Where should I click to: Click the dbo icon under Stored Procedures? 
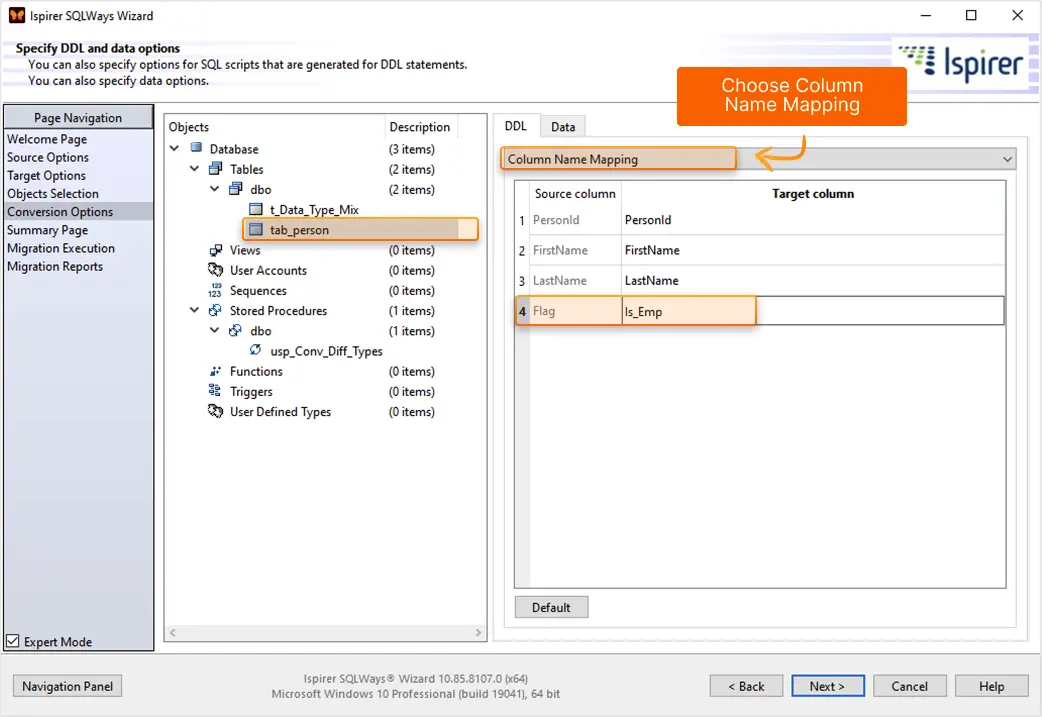tap(235, 330)
